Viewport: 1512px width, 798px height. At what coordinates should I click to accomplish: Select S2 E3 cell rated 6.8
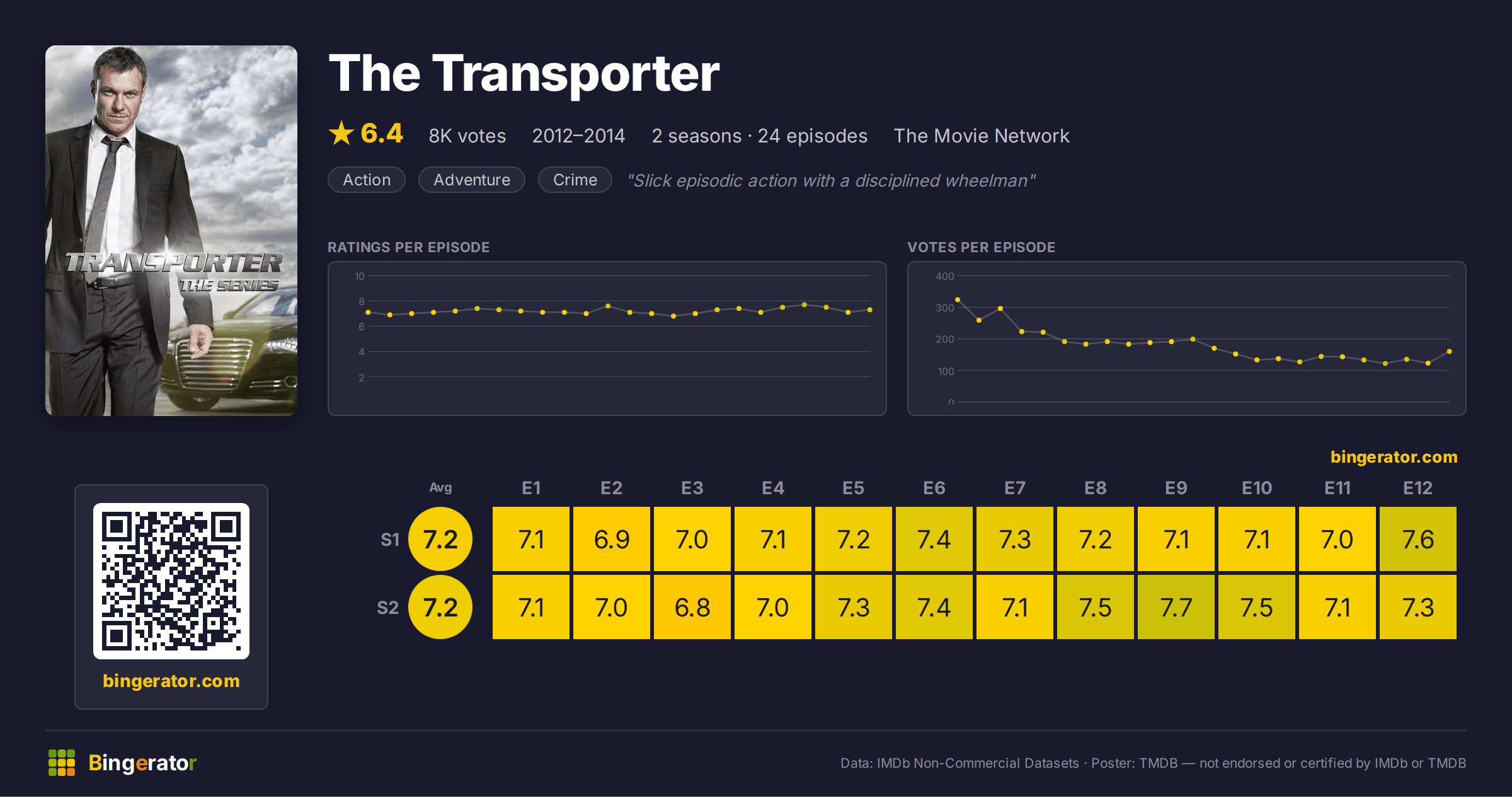point(692,607)
